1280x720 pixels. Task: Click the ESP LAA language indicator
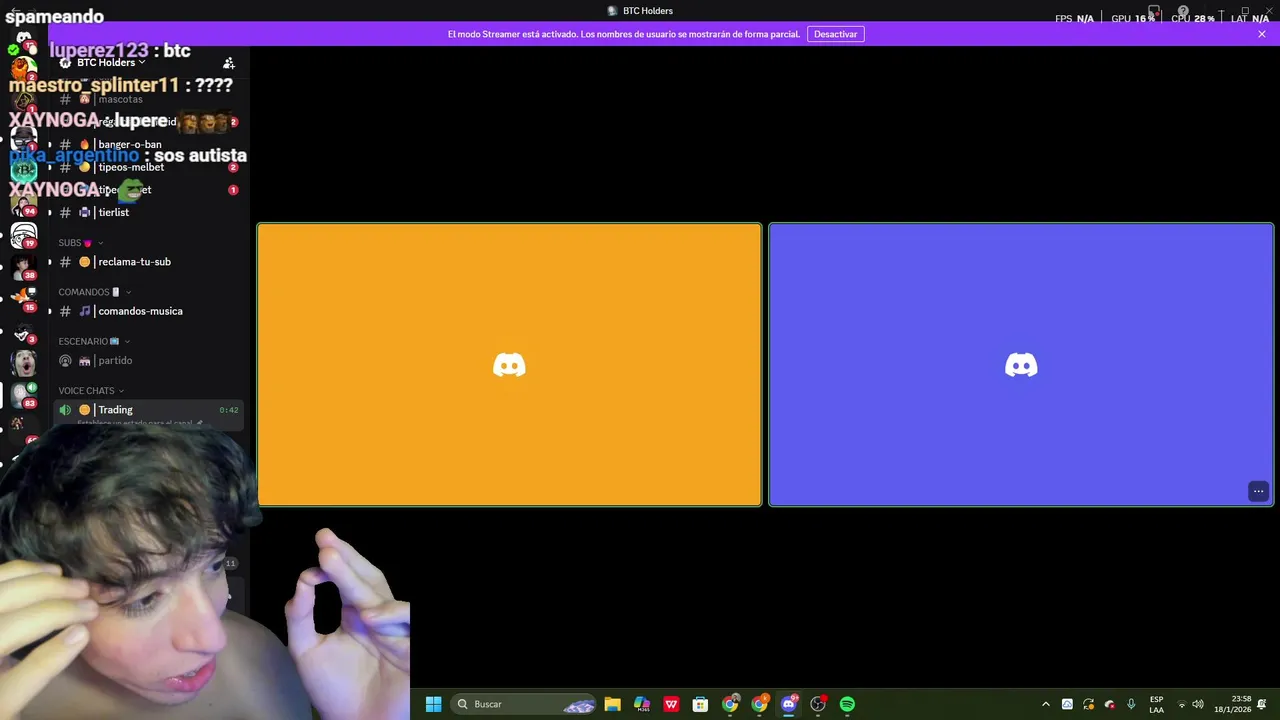coord(1156,704)
